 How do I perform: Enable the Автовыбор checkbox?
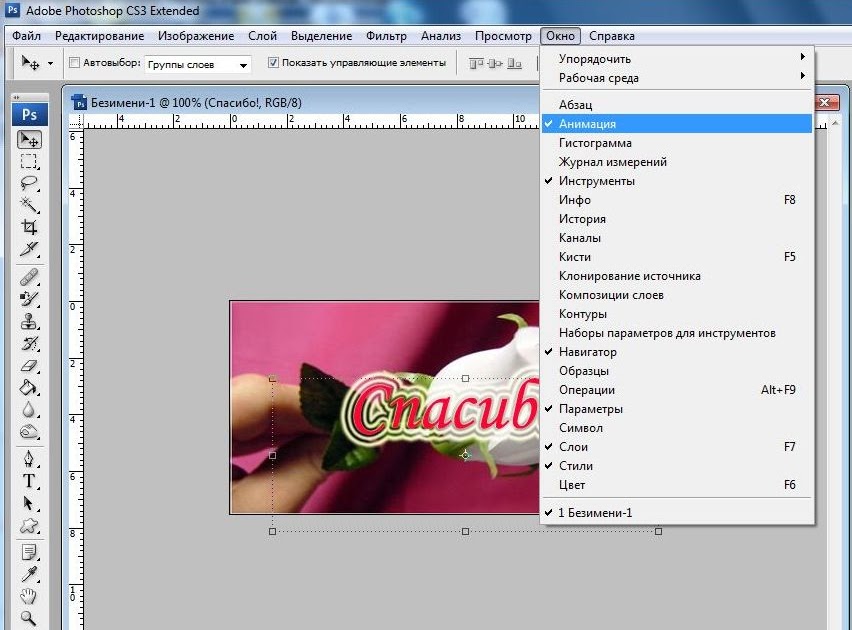(74, 63)
